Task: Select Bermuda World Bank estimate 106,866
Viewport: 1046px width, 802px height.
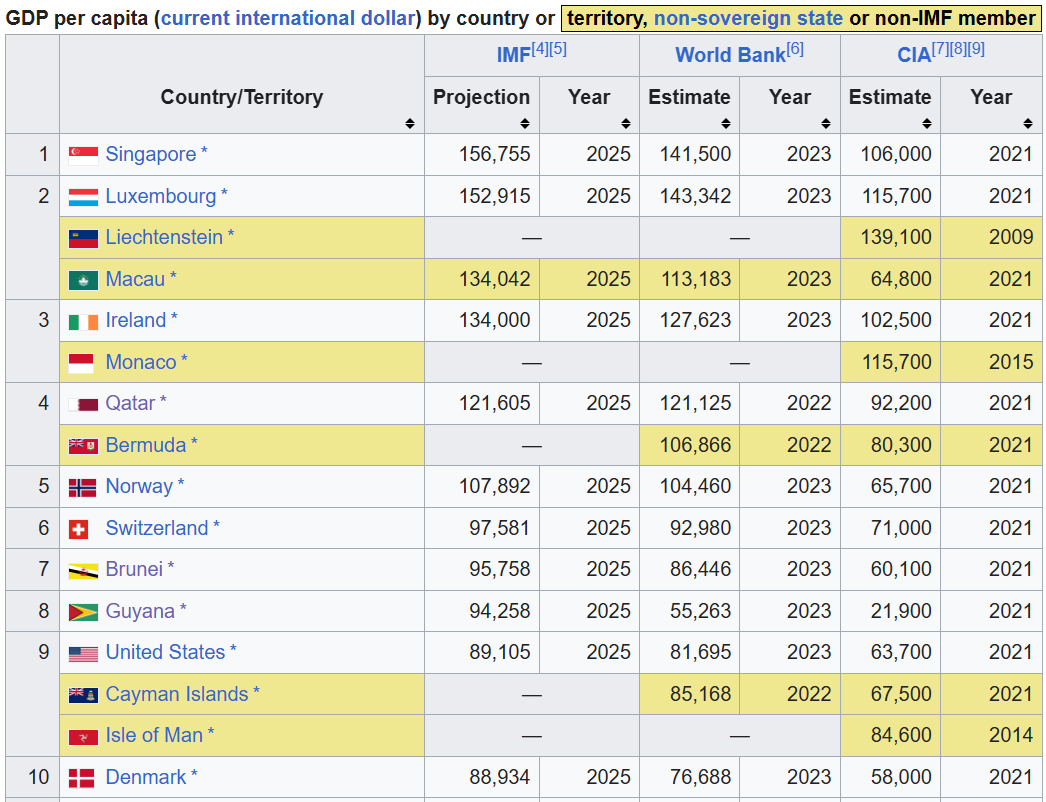Action: click(695, 445)
